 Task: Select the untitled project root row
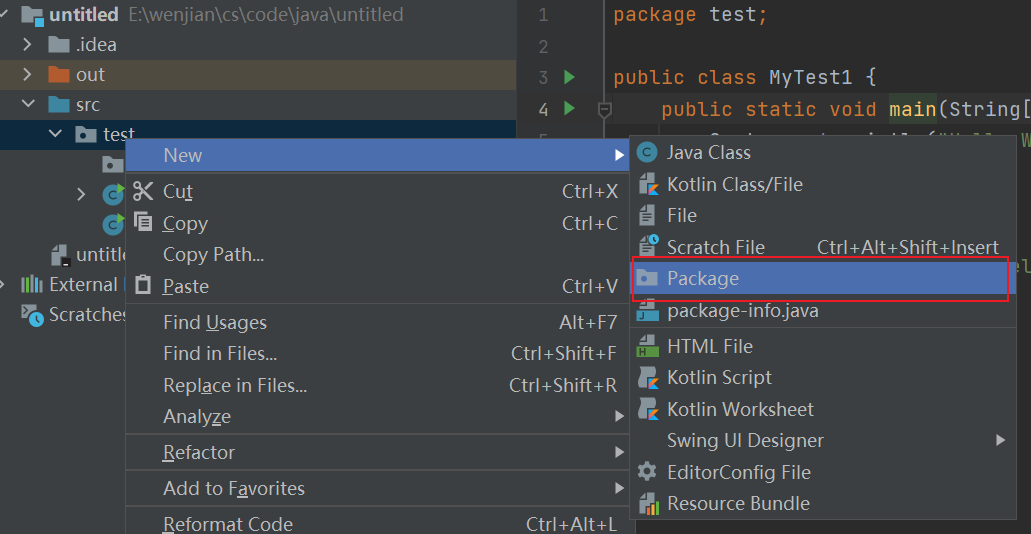click(258, 14)
